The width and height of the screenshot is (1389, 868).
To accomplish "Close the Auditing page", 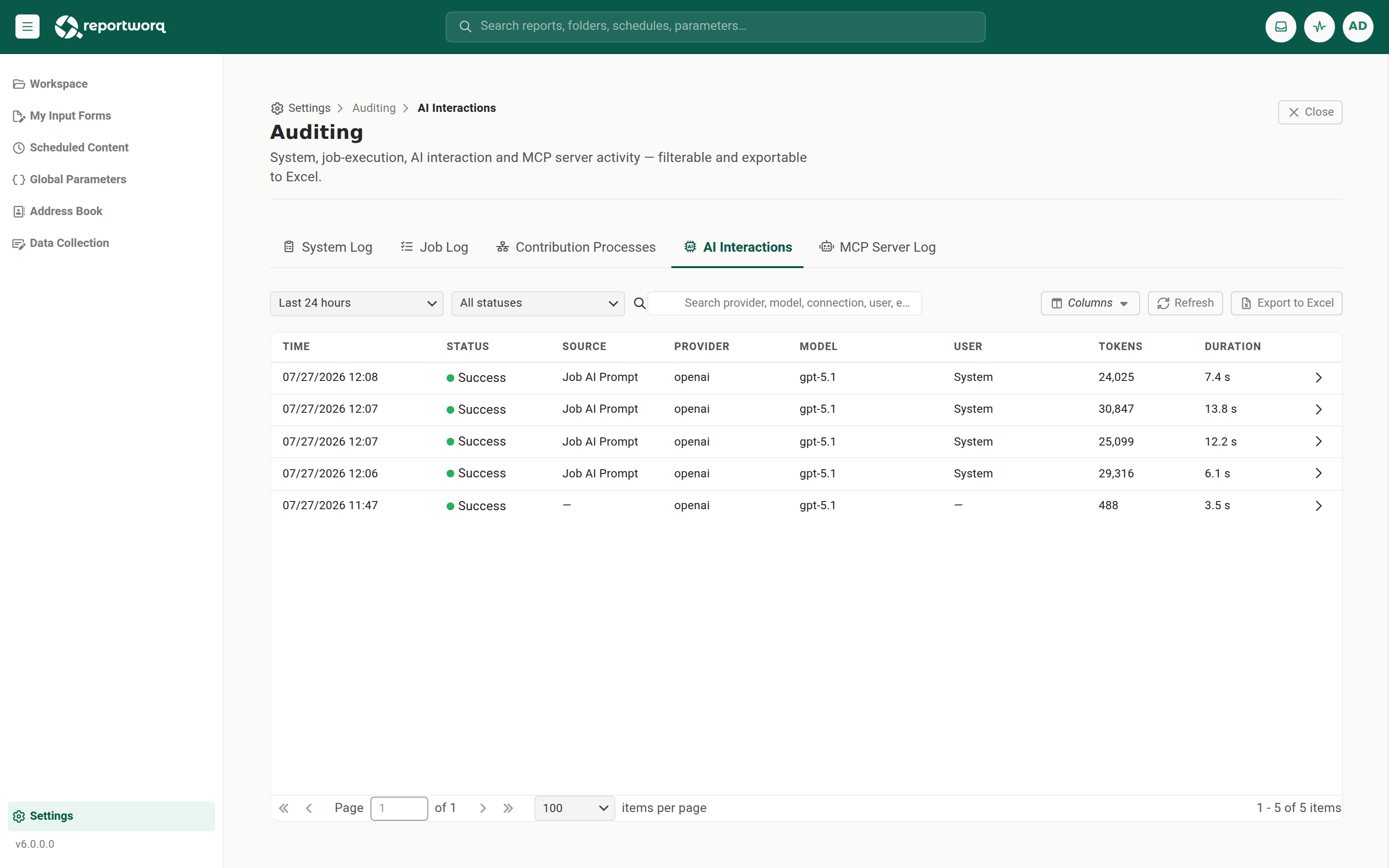I will pos(1310,112).
